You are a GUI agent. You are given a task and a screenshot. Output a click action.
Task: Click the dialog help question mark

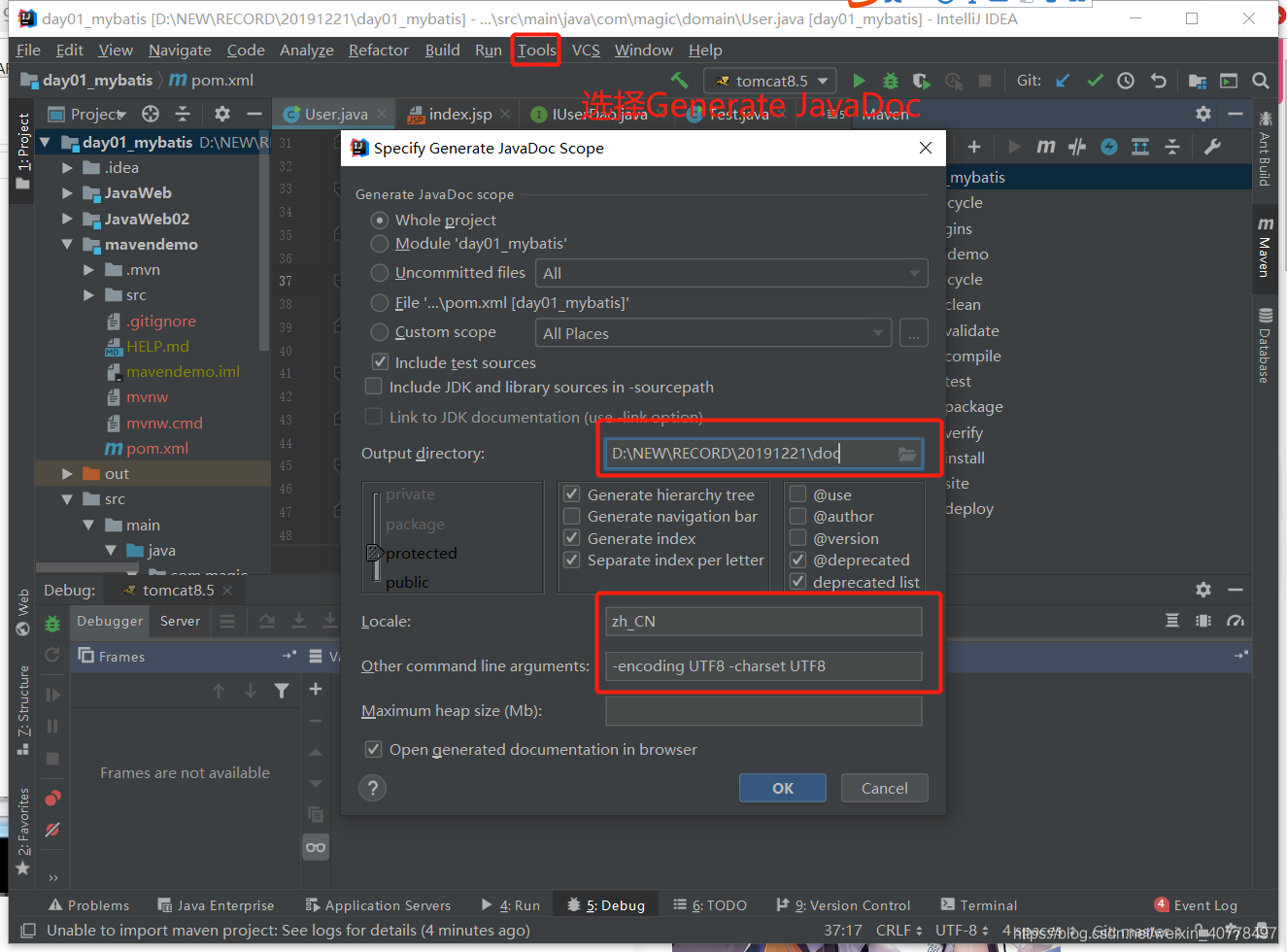point(373,788)
